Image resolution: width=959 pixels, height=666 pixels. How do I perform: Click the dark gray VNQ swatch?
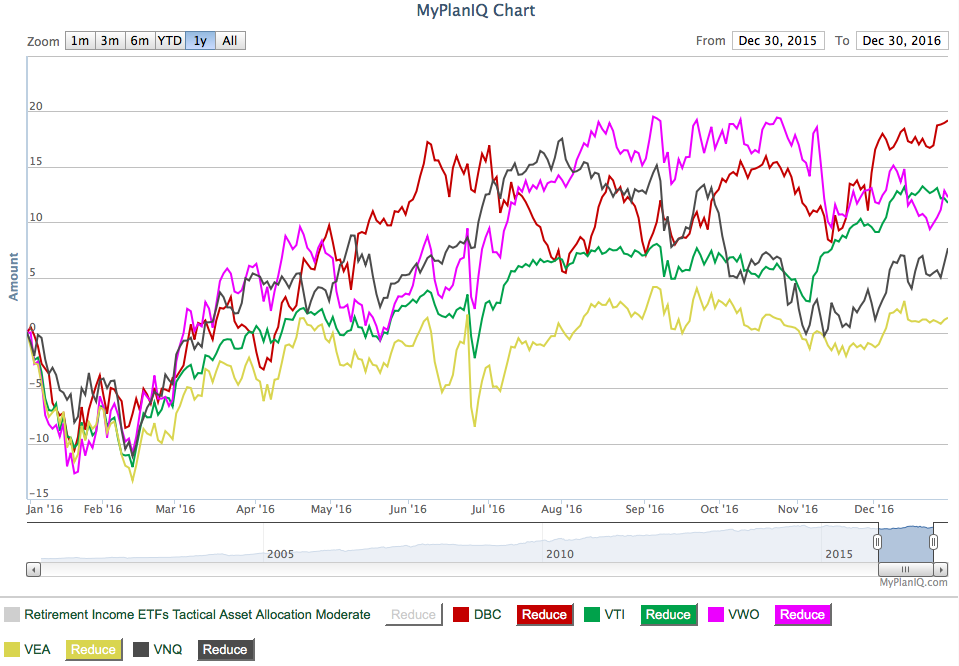[x=141, y=649]
